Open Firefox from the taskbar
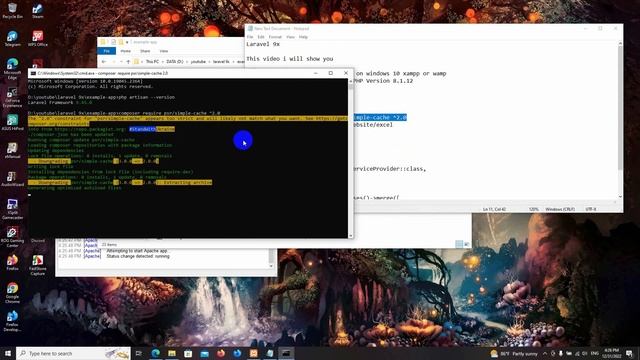 [221, 353]
